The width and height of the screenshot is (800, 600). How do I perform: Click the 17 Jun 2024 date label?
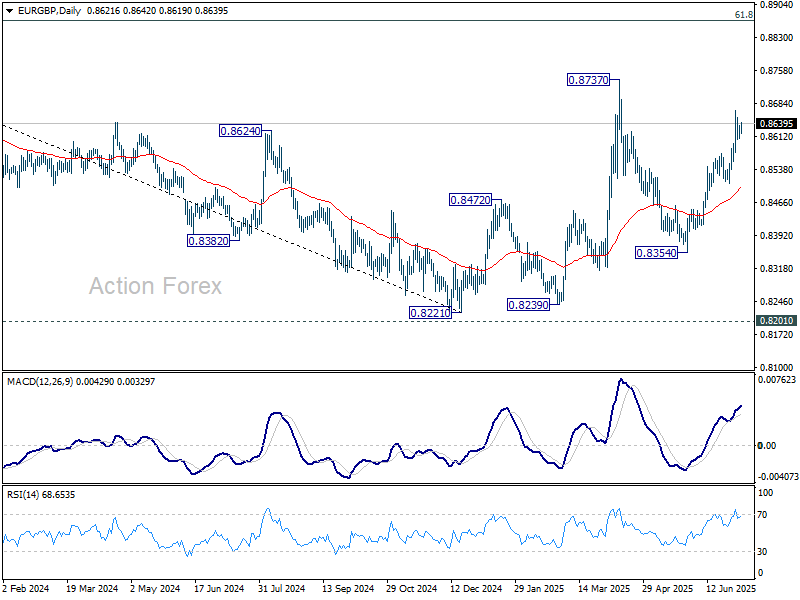click(219, 588)
